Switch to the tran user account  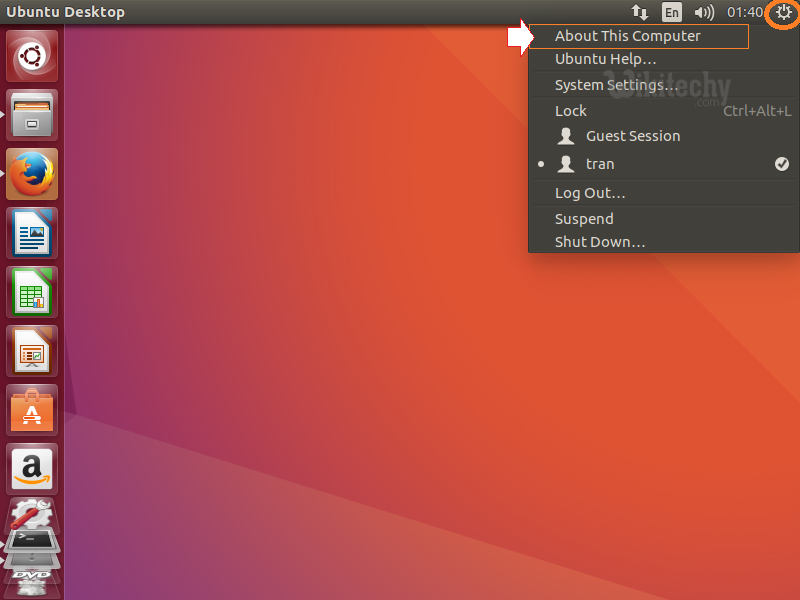[x=600, y=164]
